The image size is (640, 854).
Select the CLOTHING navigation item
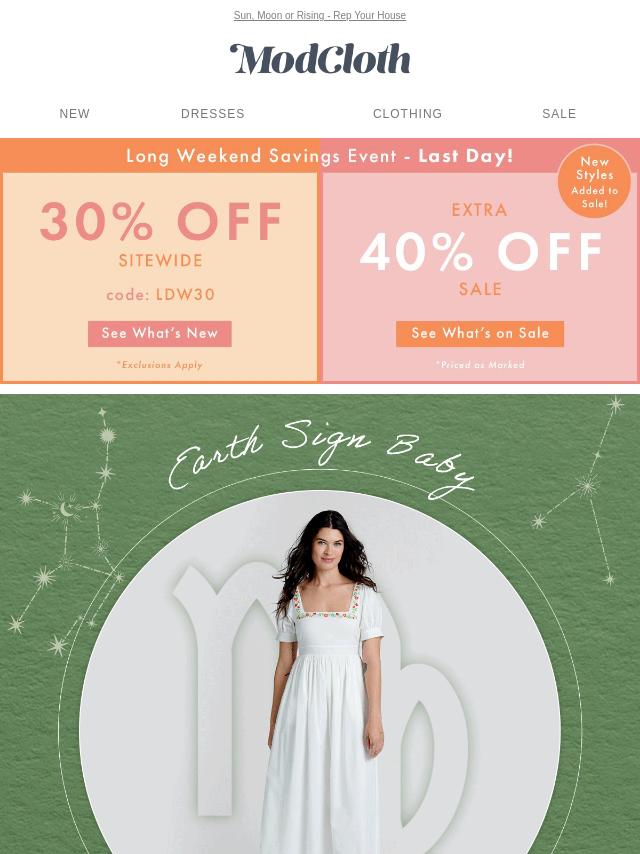pyautogui.click(x=407, y=113)
